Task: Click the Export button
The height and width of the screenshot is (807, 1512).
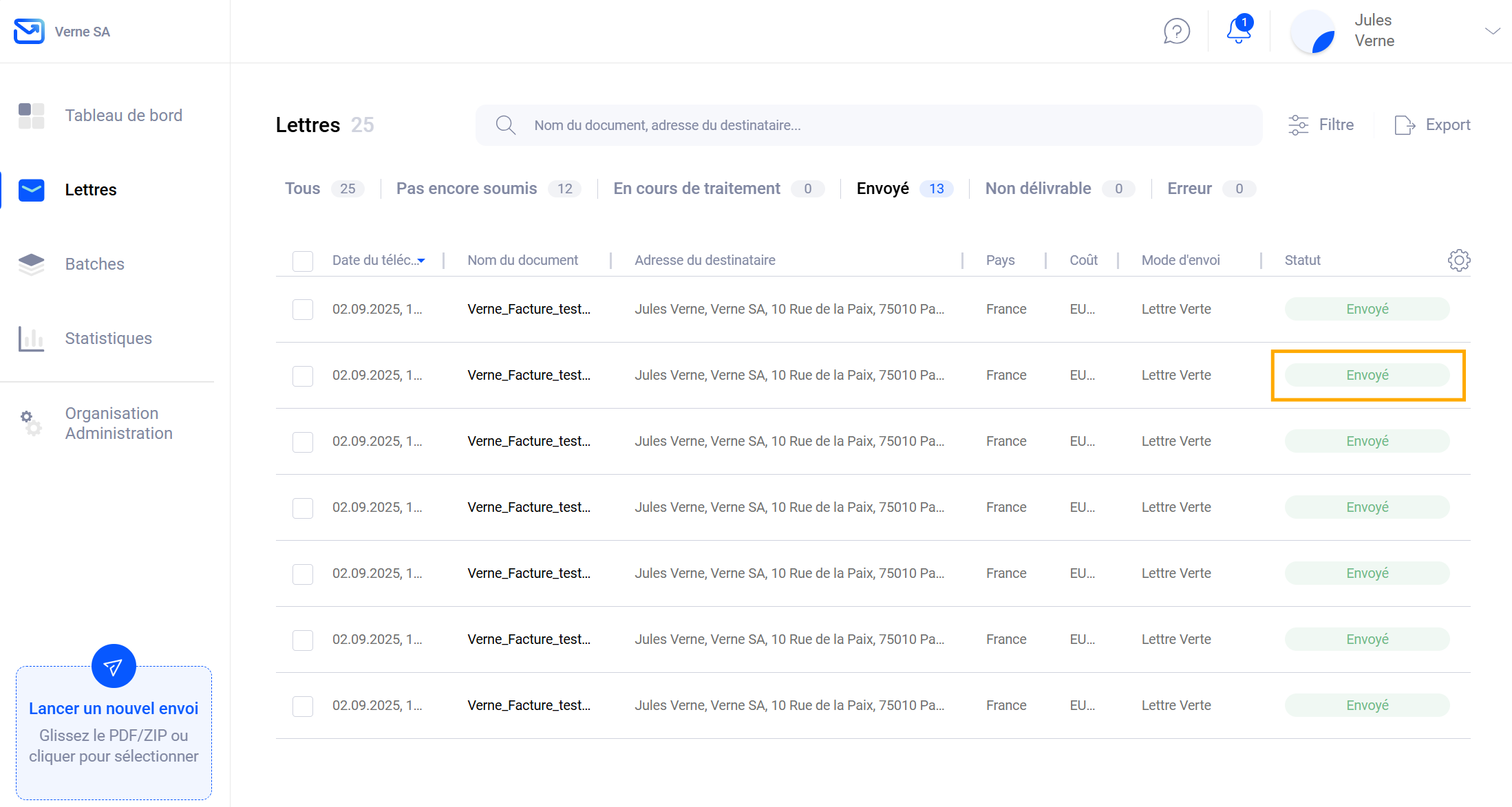Action: 1433,125
